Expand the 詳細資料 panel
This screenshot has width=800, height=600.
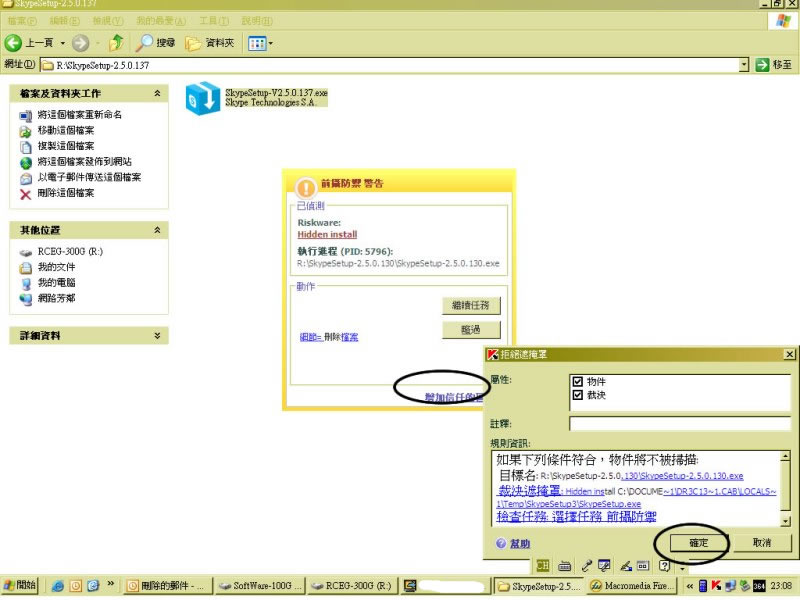point(157,336)
